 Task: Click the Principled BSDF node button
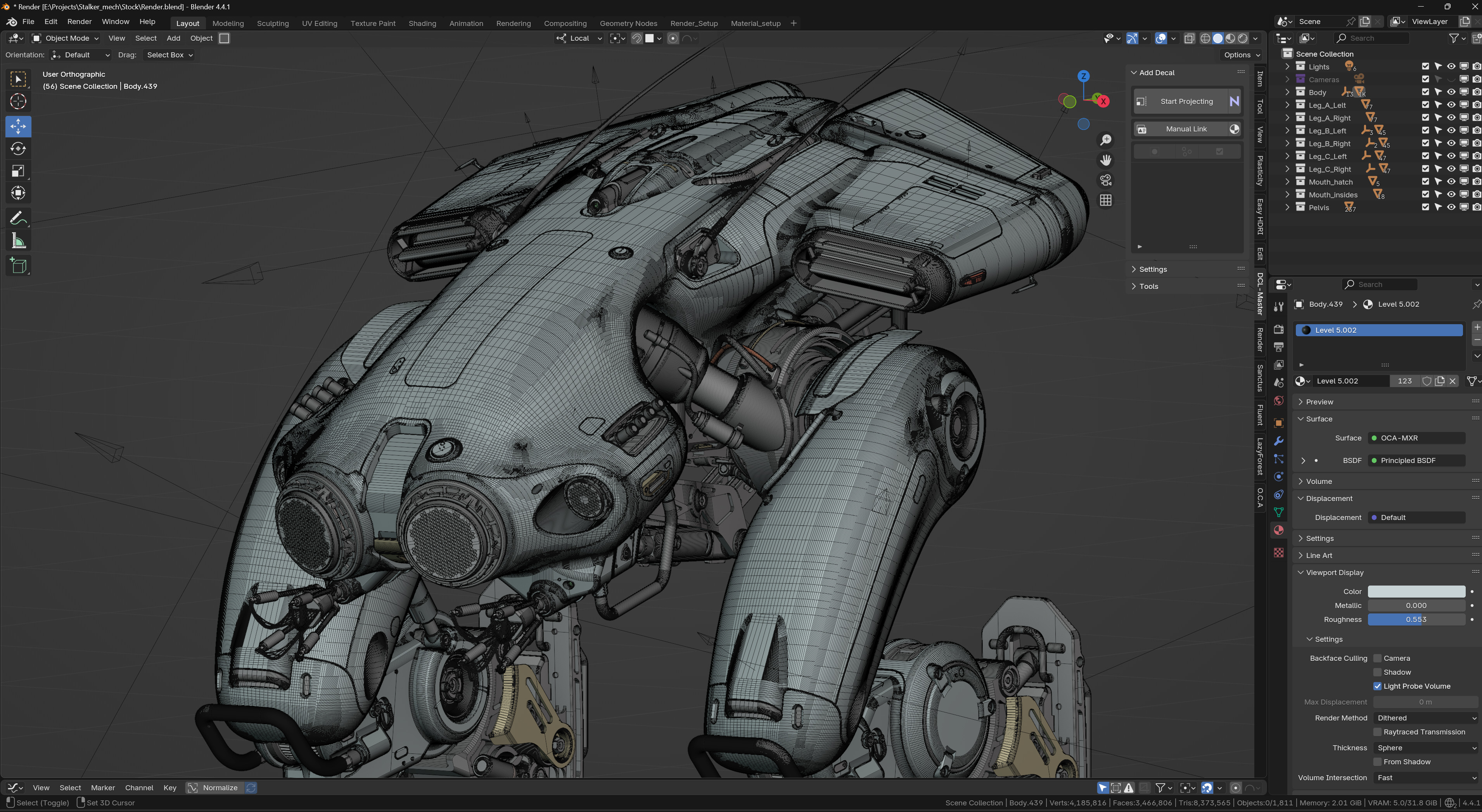(x=1416, y=461)
